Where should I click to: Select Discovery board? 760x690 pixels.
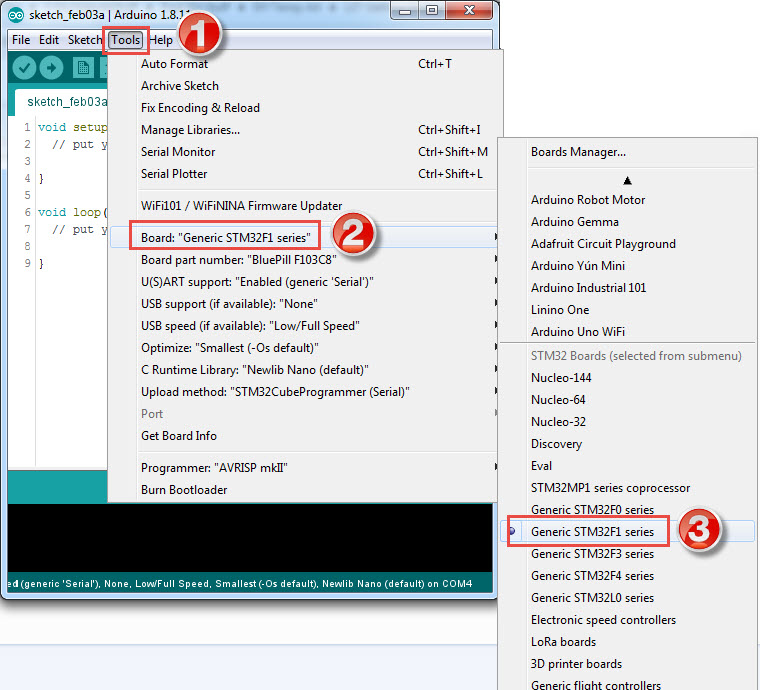click(x=628, y=444)
